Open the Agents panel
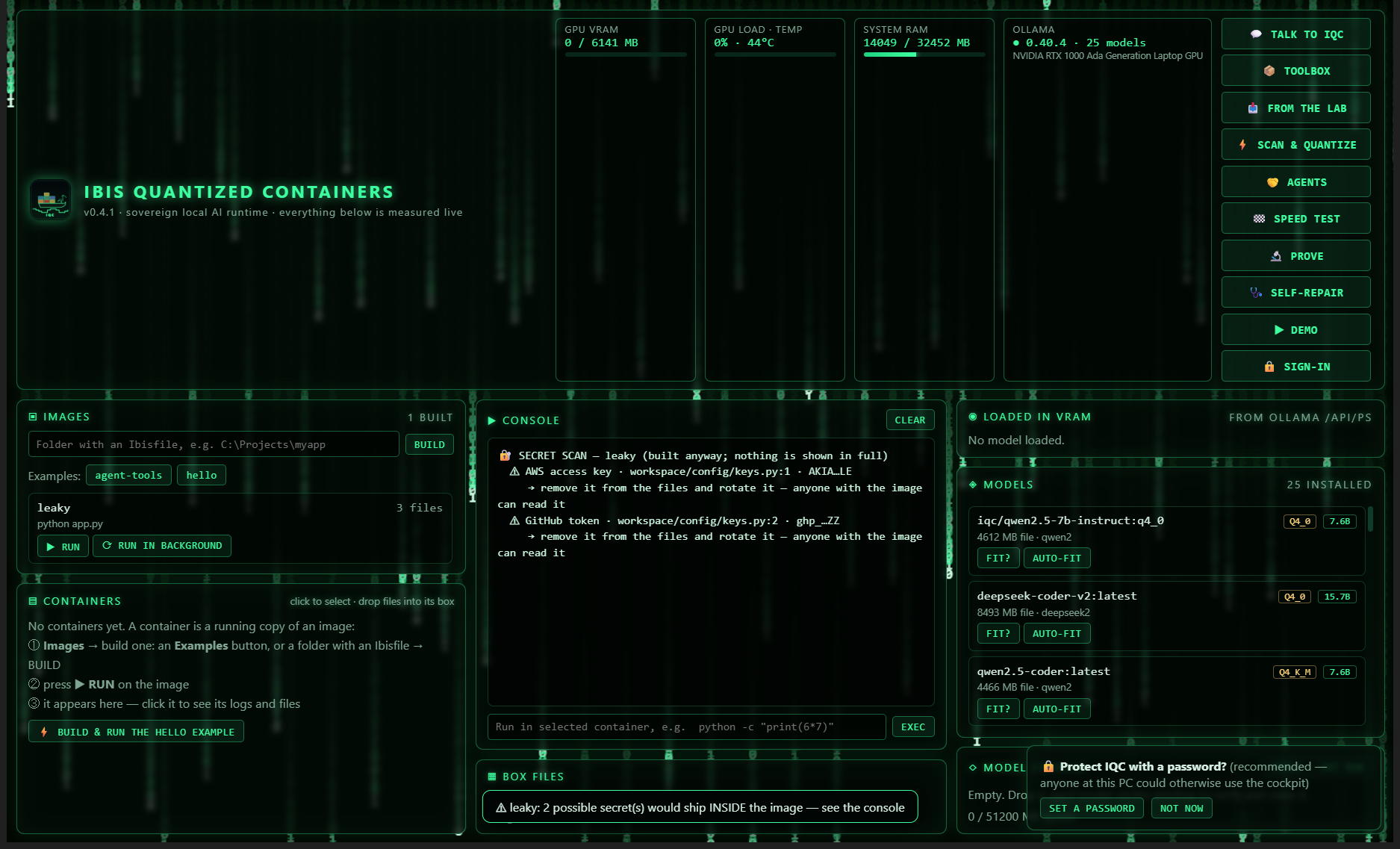The height and width of the screenshot is (849, 1400). tap(1295, 182)
